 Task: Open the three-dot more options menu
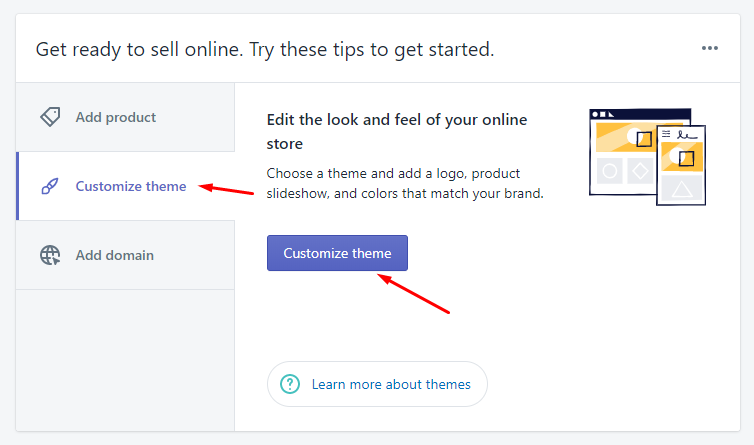(710, 48)
